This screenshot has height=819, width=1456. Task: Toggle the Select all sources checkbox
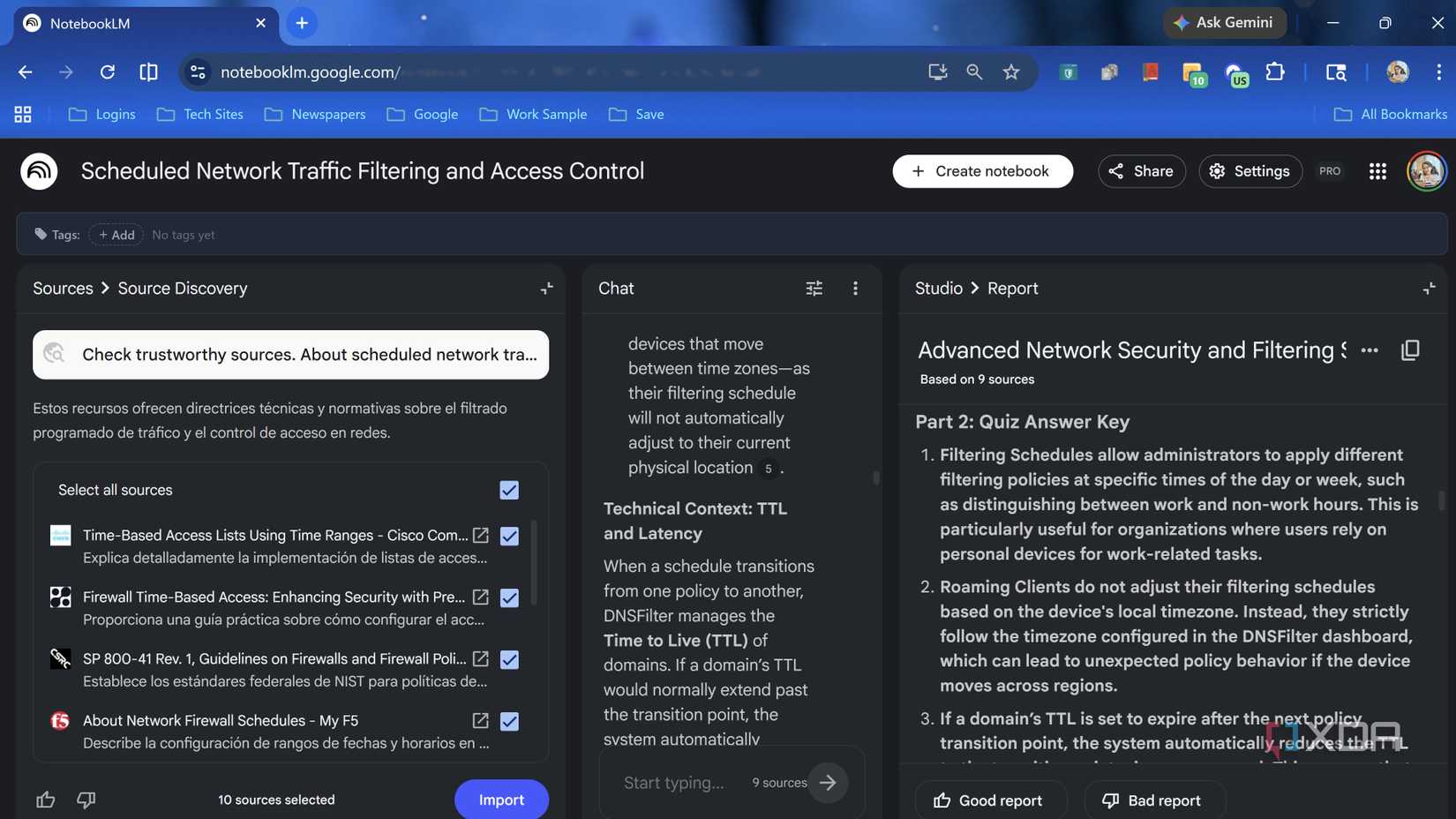click(x=509, y=491)
